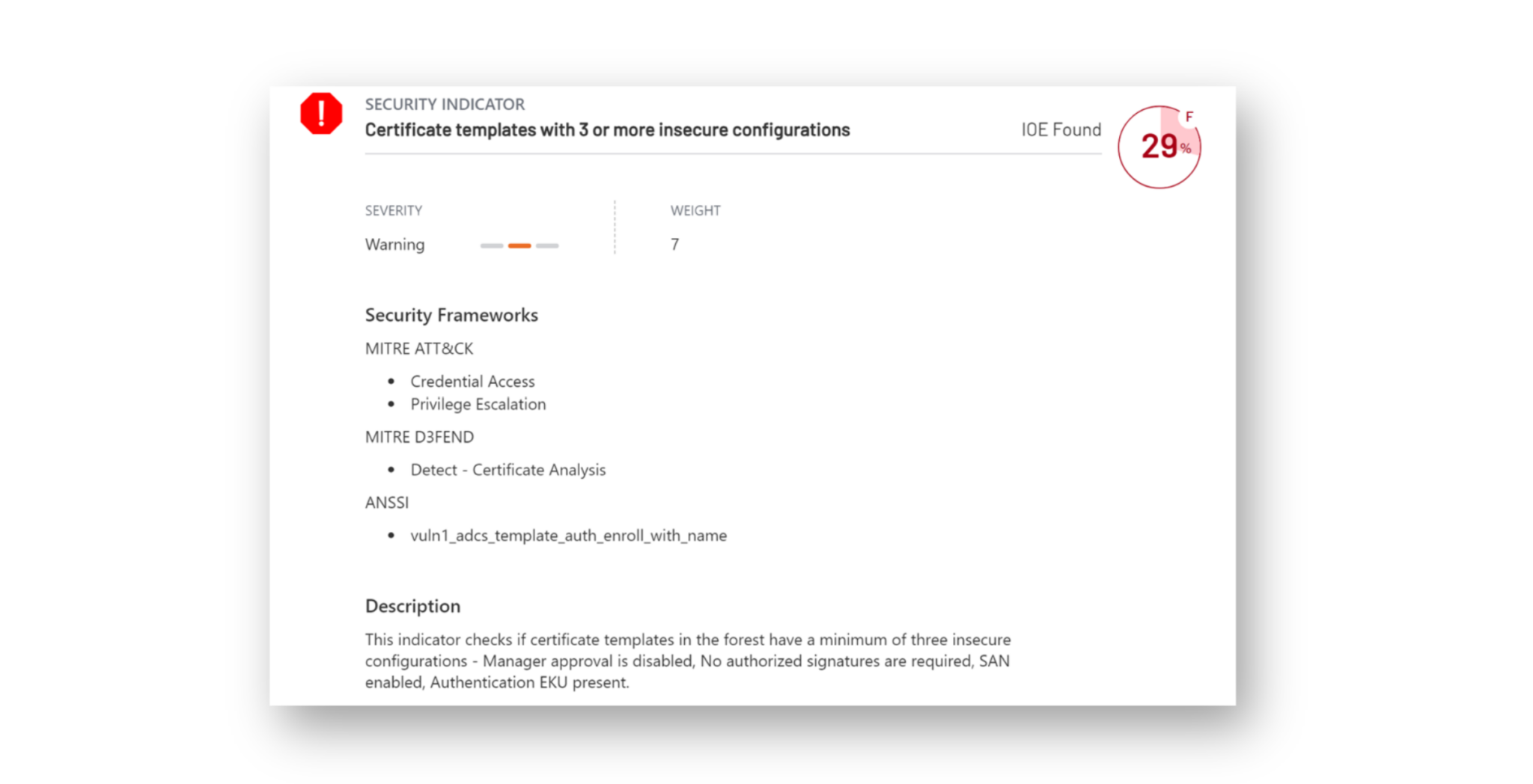Select the Privilege Escalation list item

tap(478, 404)
